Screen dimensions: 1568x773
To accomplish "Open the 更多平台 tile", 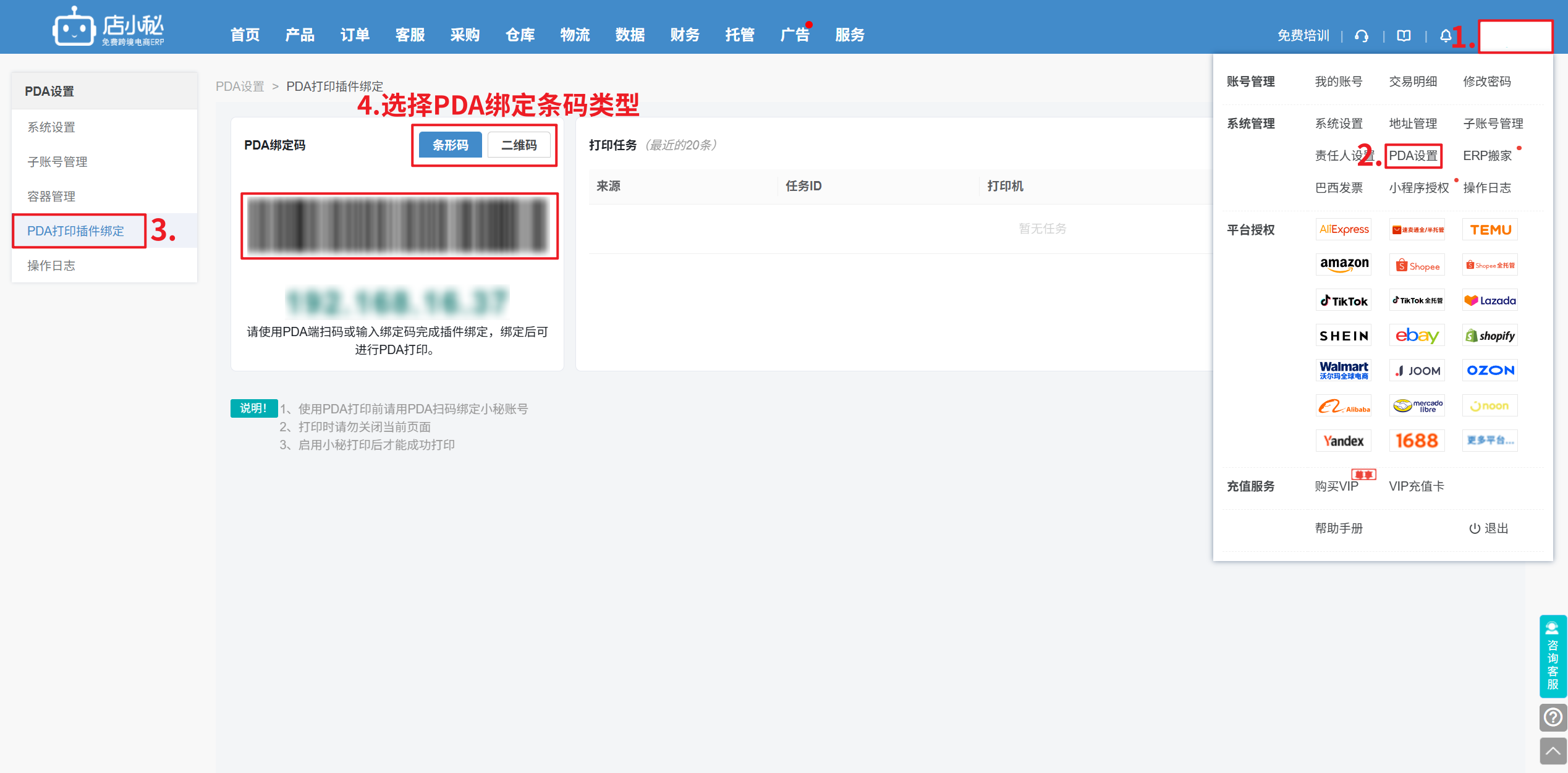I will [1490, 441].
